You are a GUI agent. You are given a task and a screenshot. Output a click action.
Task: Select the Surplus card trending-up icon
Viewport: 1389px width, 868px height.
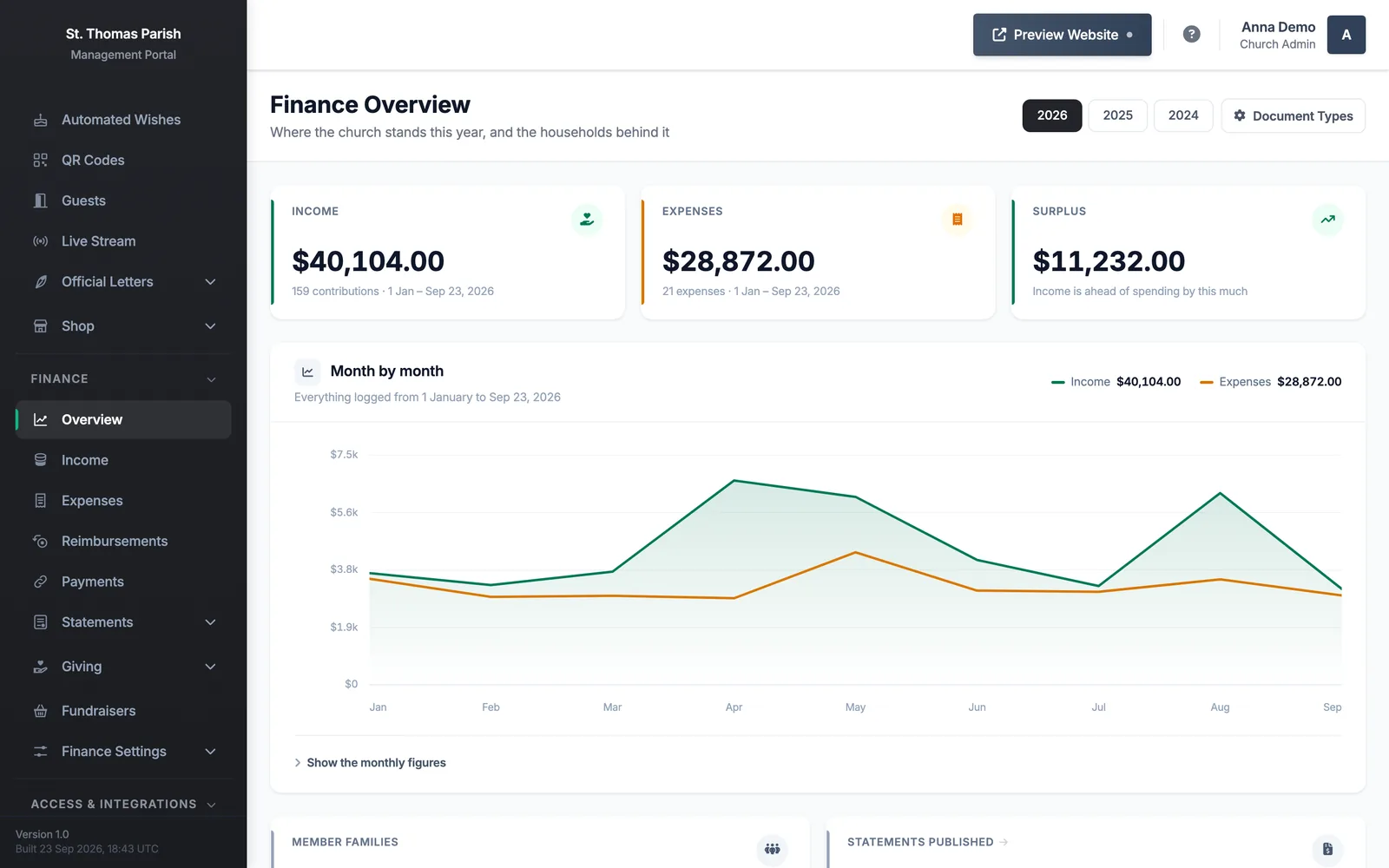(1327, 220)
